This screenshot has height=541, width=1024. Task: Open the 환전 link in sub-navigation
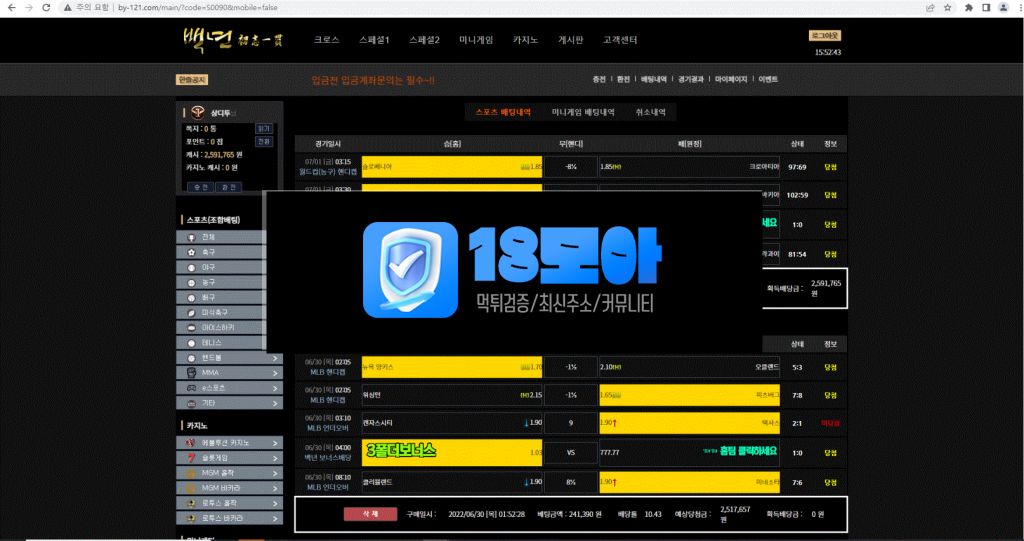[623, 79]
